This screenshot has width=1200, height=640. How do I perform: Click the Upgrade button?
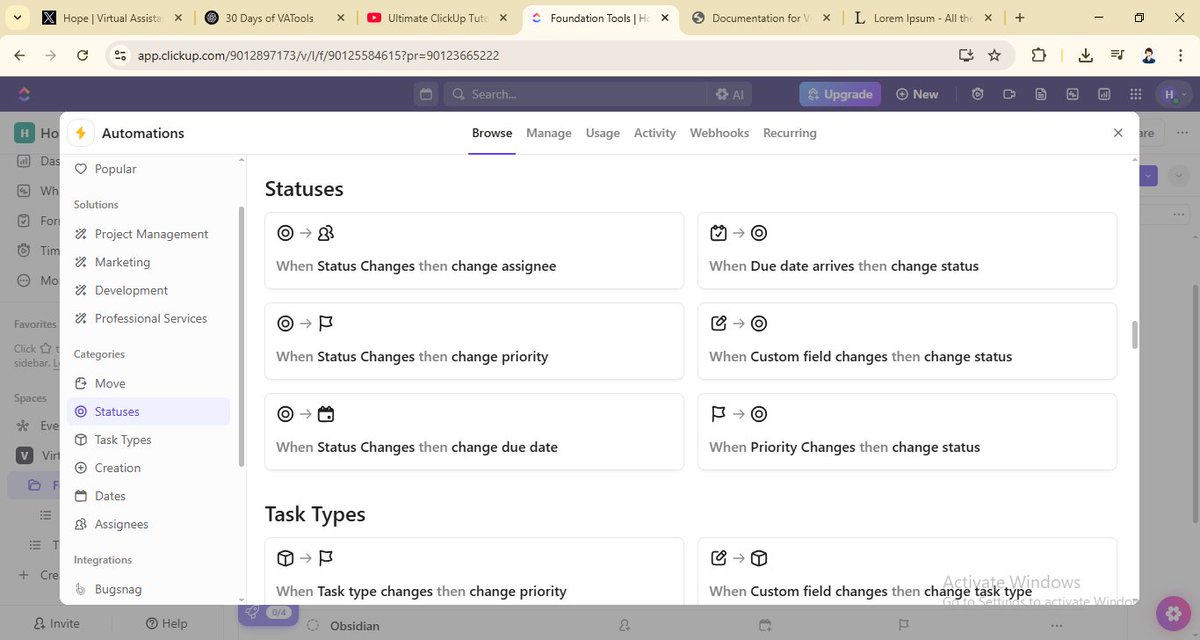[840, 94]
